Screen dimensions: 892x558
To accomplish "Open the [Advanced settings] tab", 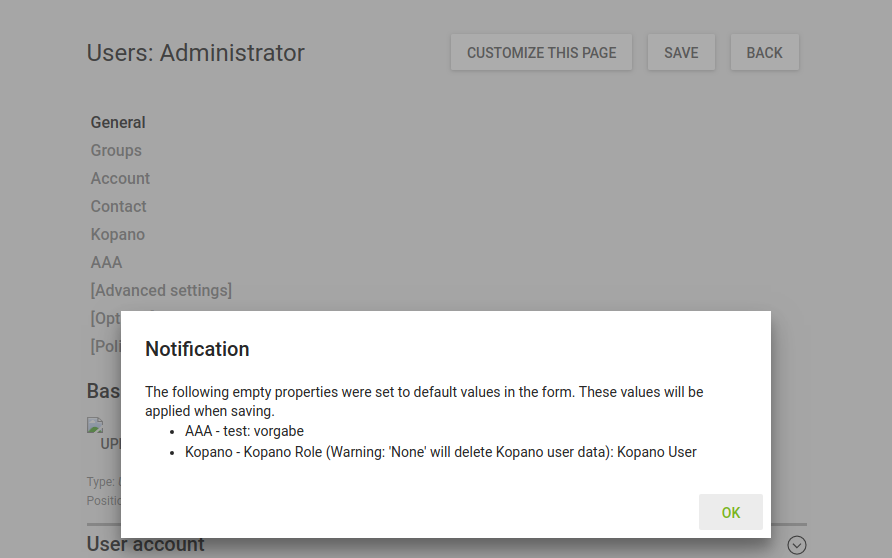I will coord(161,290).
